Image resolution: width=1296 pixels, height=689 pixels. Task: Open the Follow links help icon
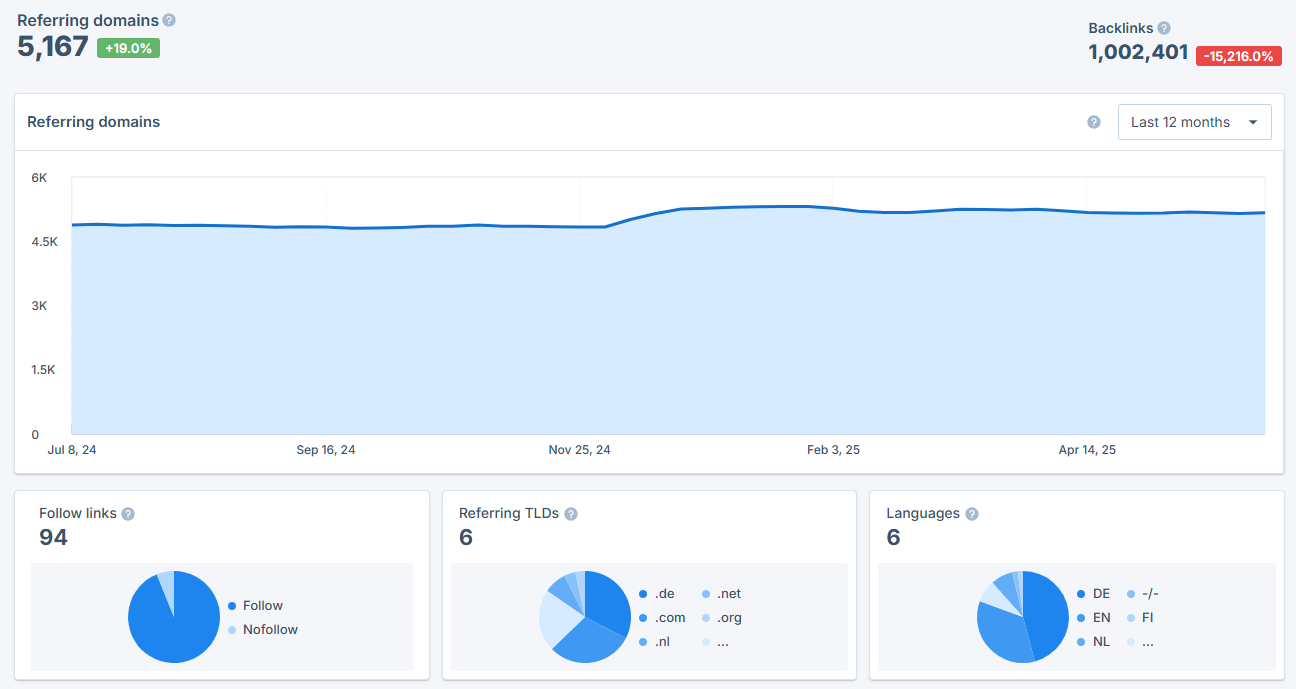point(128,512)
